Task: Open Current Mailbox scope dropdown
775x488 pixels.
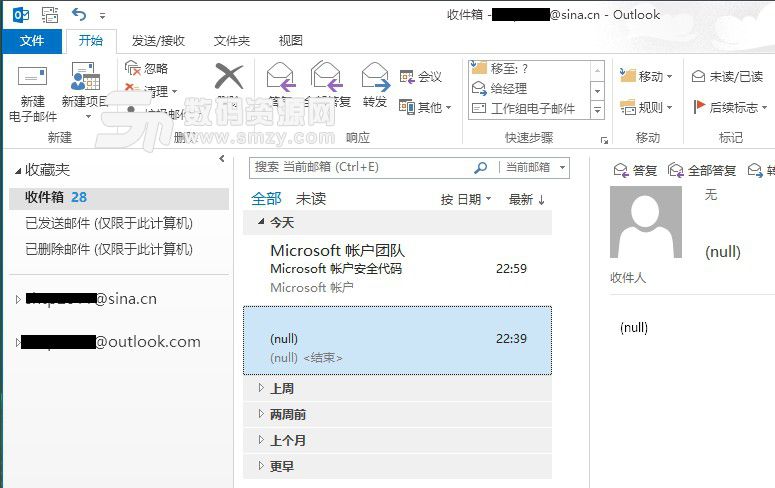Action: coord(536,168)
